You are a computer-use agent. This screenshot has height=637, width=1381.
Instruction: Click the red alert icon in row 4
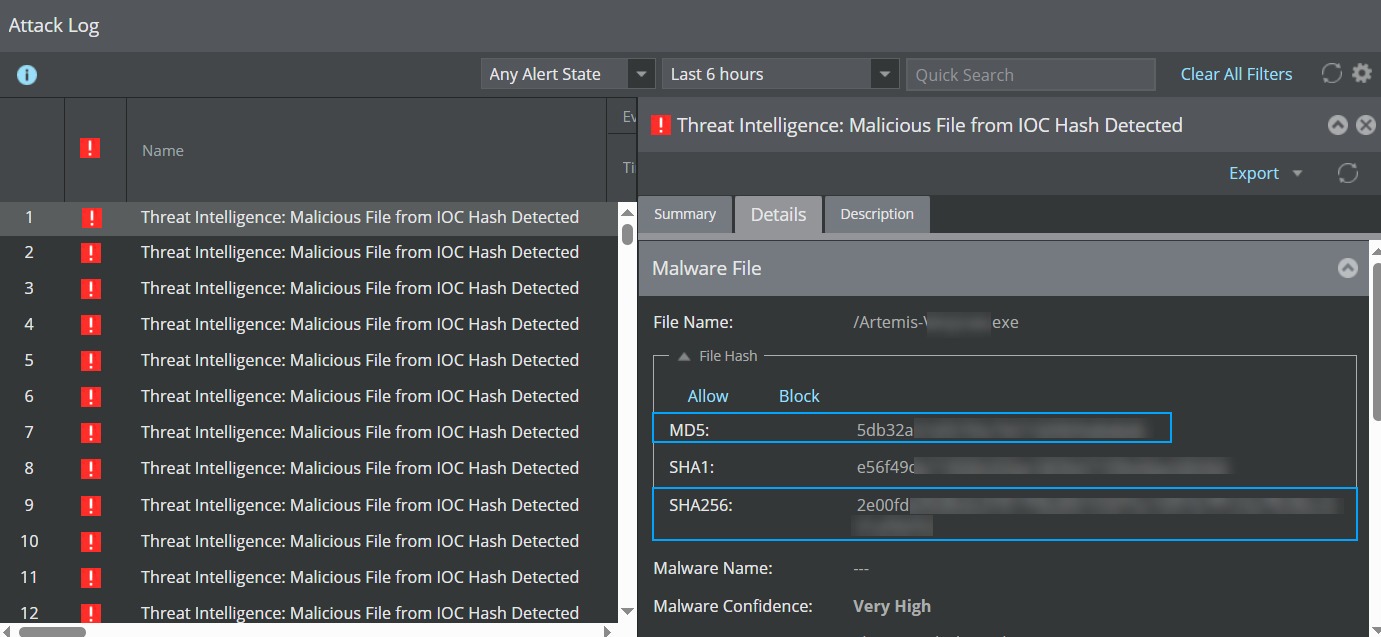[x=90, y=324]
